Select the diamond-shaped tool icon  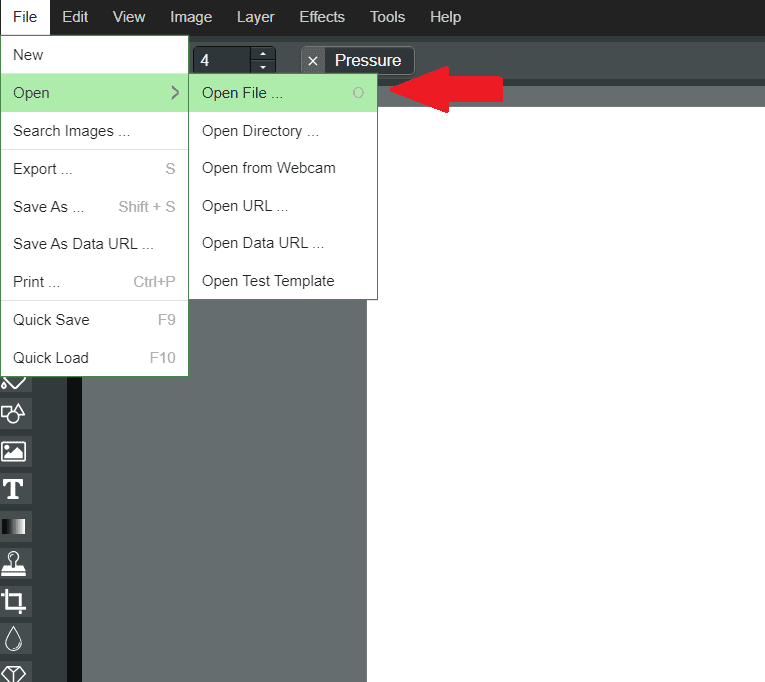15,672
